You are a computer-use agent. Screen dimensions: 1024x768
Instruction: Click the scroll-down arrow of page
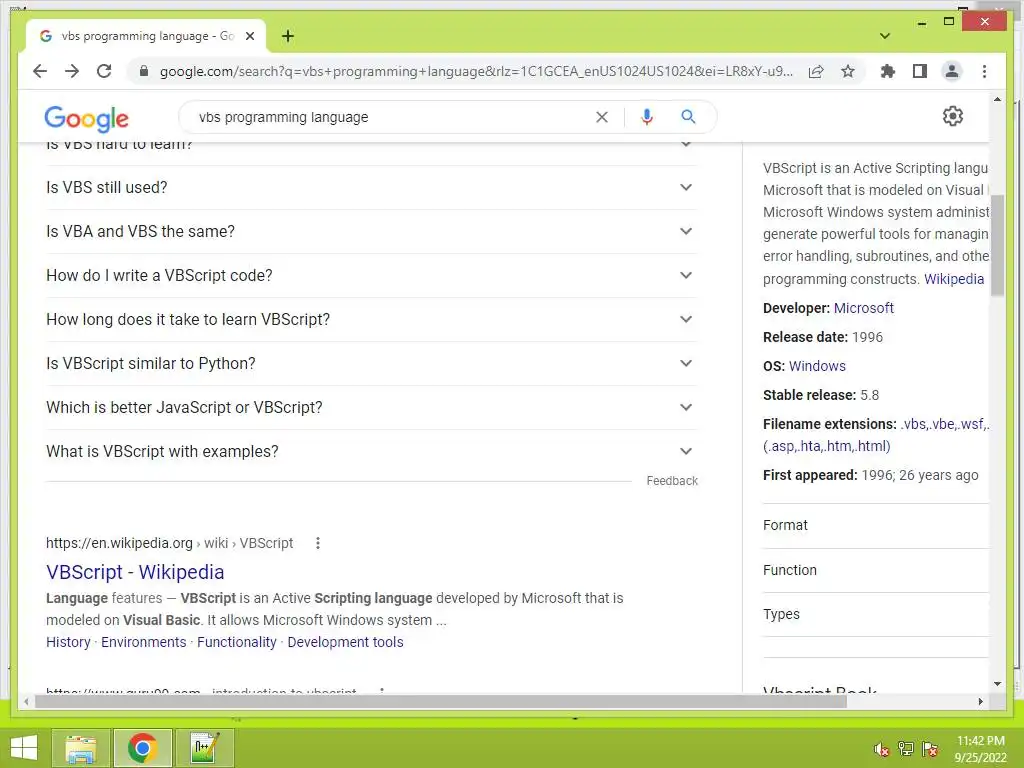point(997,684)
